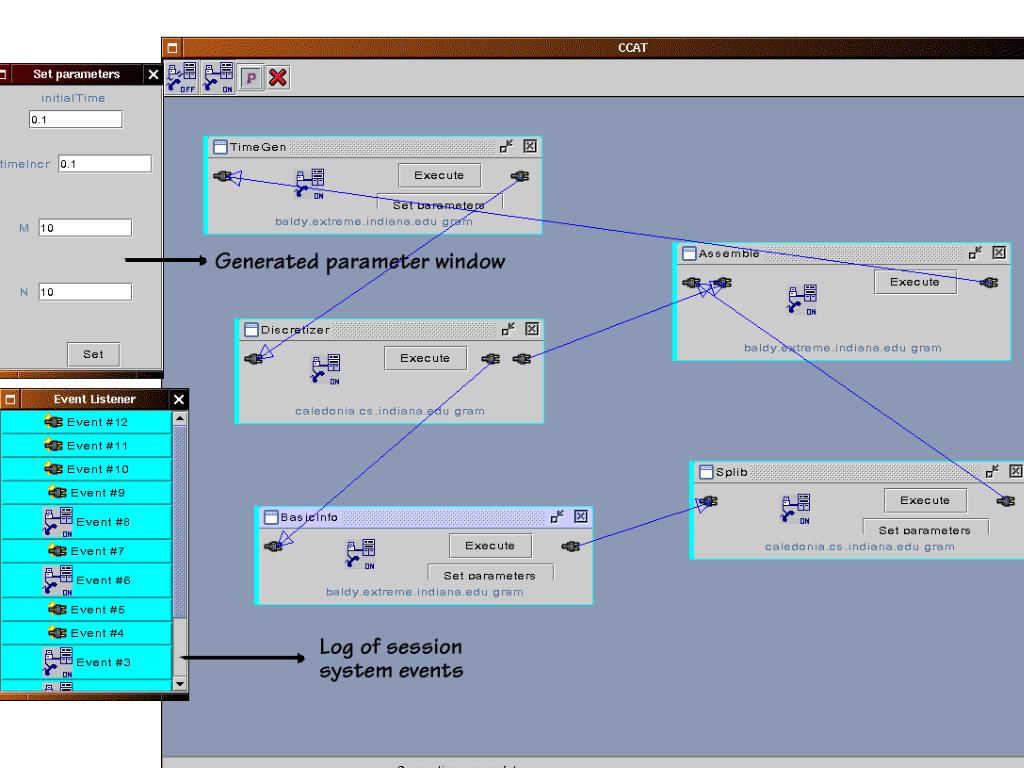Click TimeGen right output port plug
The width and height of the screenshot is (1024, 768).
(520, 176)
